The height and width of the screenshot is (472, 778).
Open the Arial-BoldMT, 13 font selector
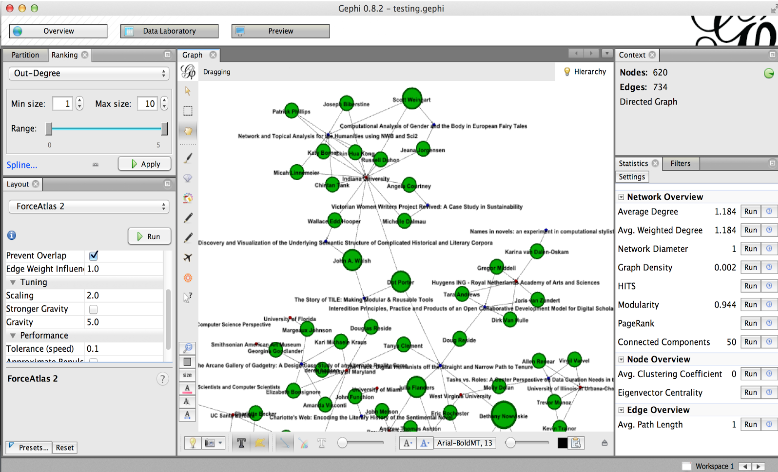point(464,443)
